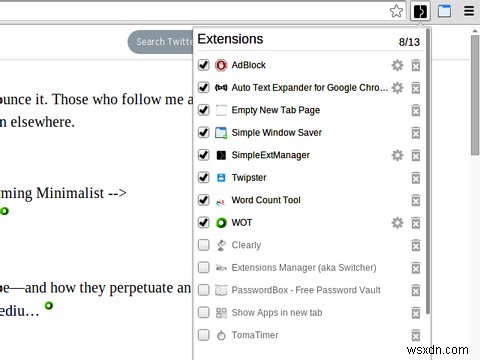The width and height of the screenshot is (480, 360).
Task: Enable Extensions Manager (aka Switcher) checkbox
Action: (x=204, y=267)
